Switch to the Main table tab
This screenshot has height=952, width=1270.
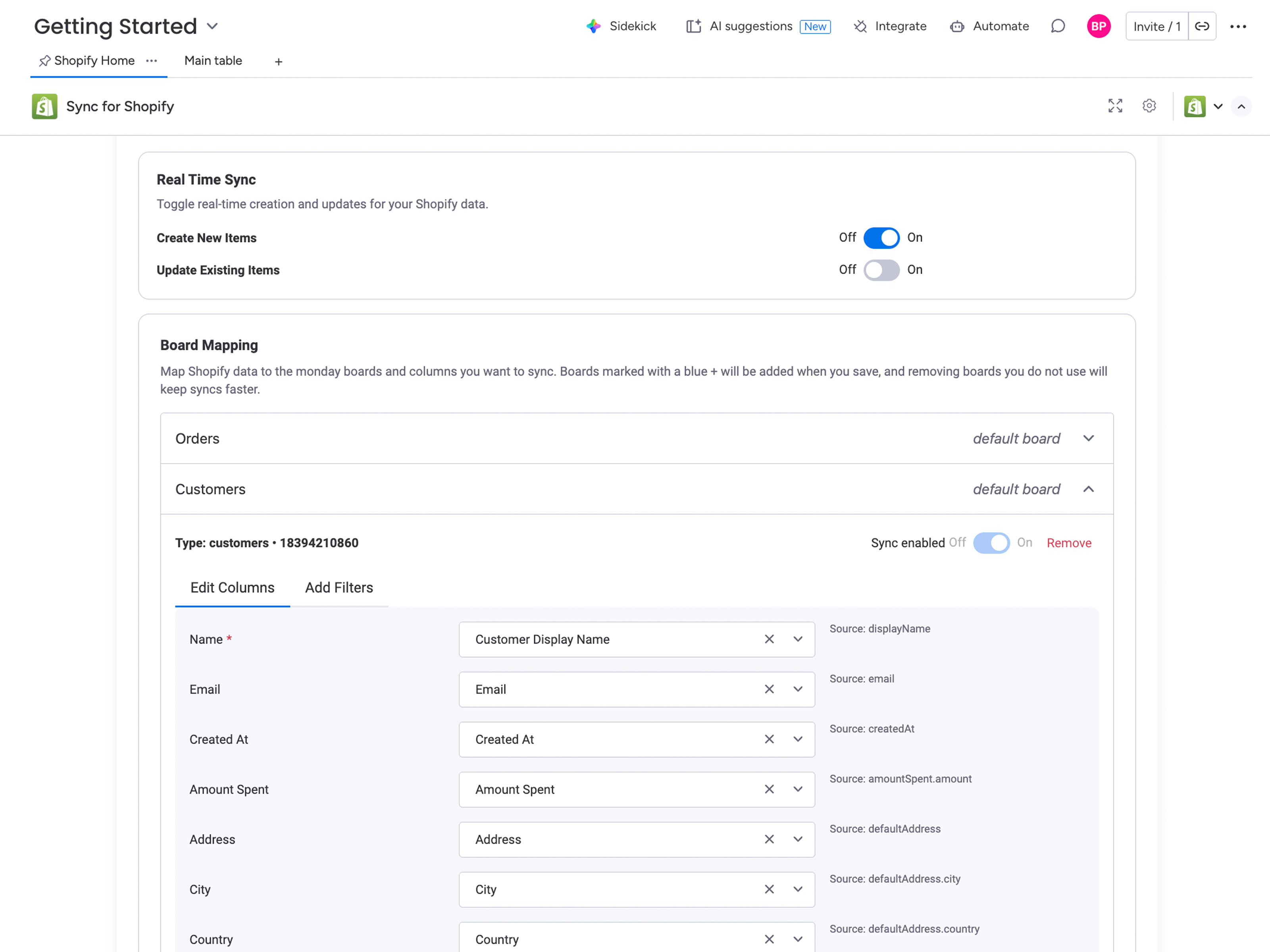pos(213,61)
